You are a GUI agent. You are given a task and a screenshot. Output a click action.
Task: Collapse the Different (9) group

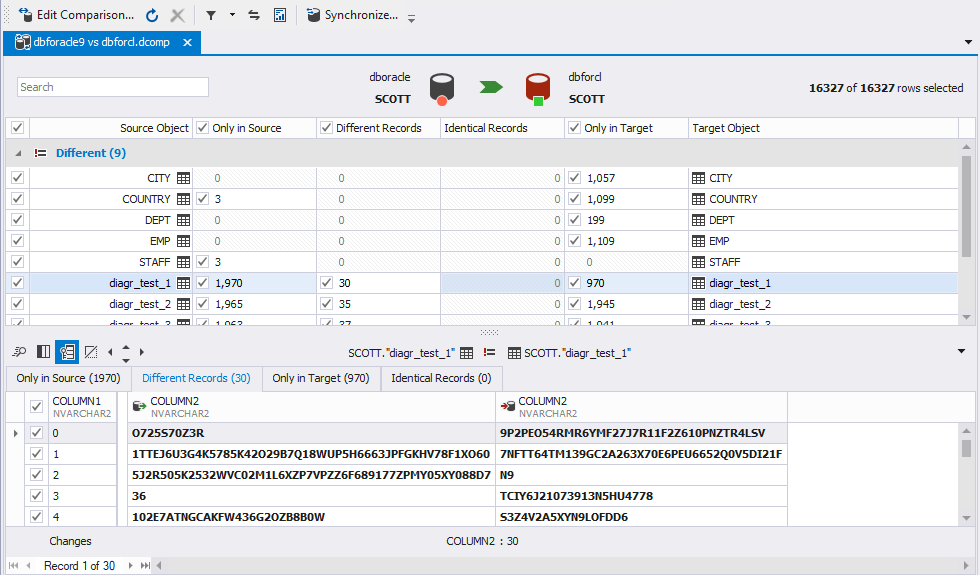(x=17, y=153)
